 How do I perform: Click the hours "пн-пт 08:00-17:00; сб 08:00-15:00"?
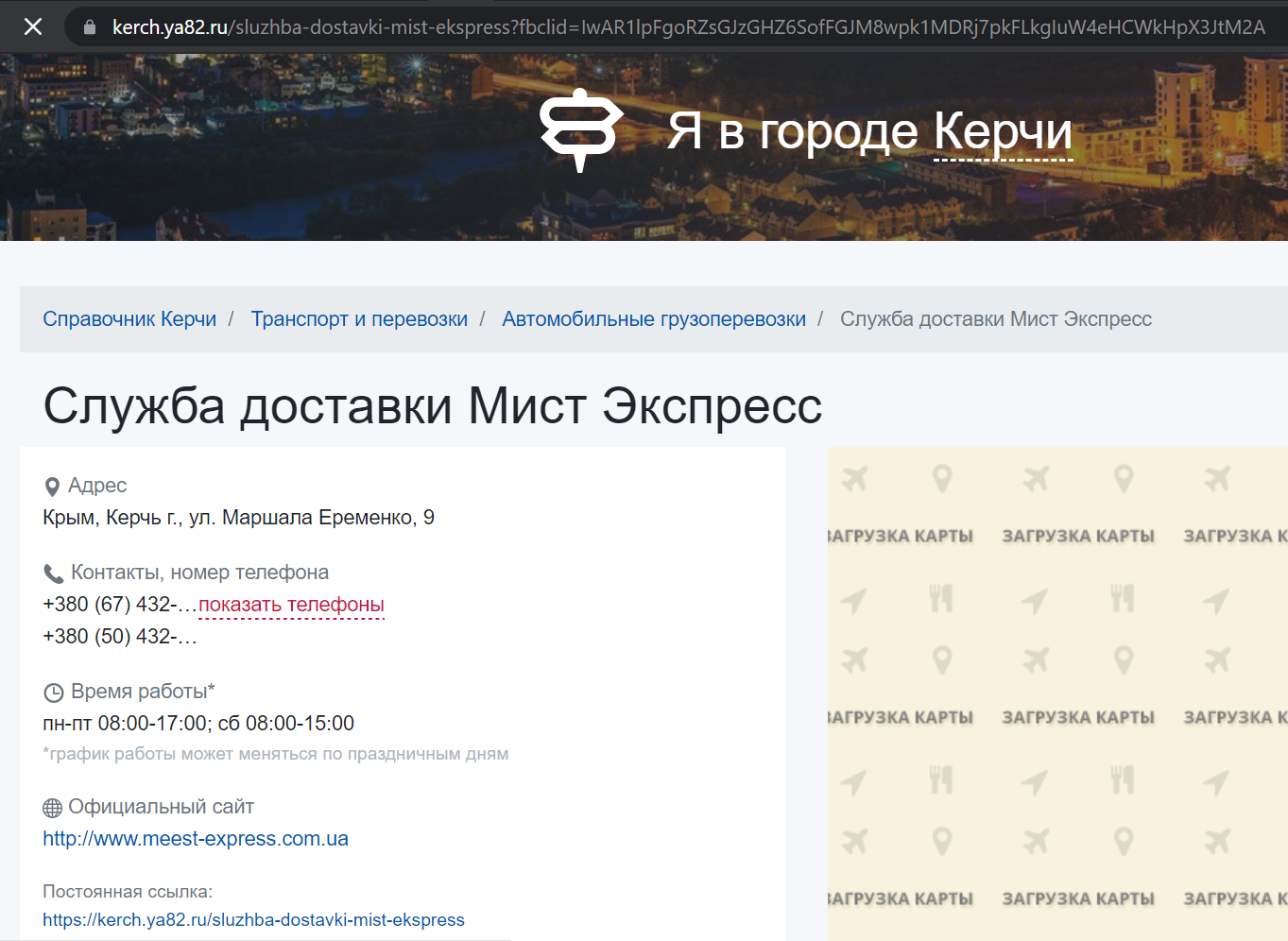pyautogui.click(x=198, y=724)
